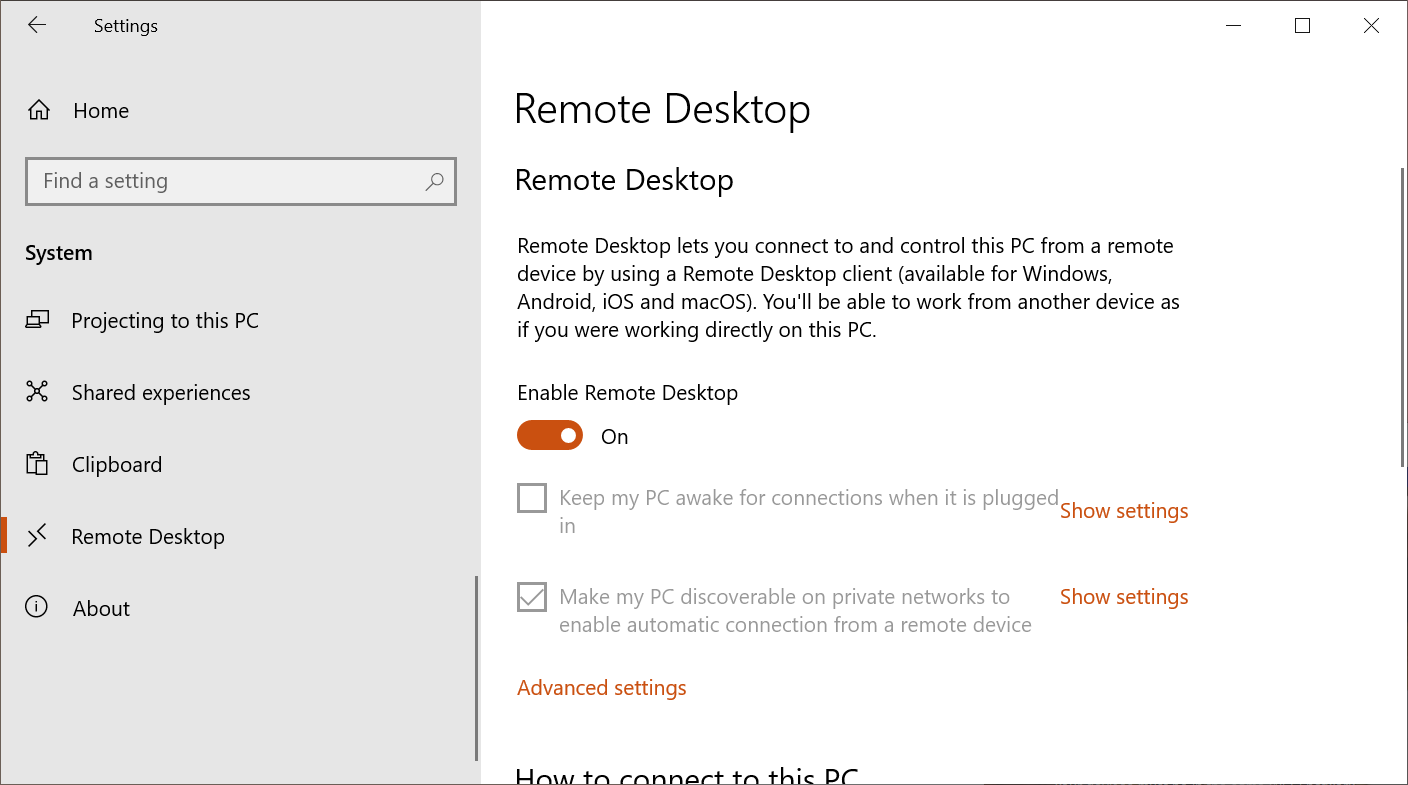
Task: Click Show settings beside discoverable option
Action: coord(1124,597)
